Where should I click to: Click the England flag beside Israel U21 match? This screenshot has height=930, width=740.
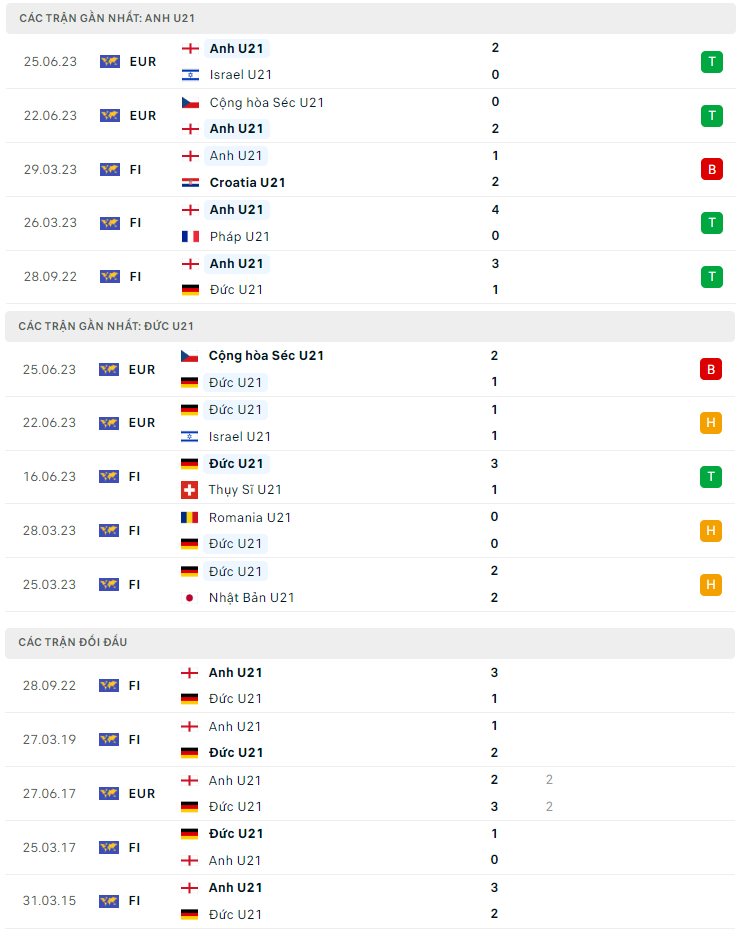tap(190, 48)
